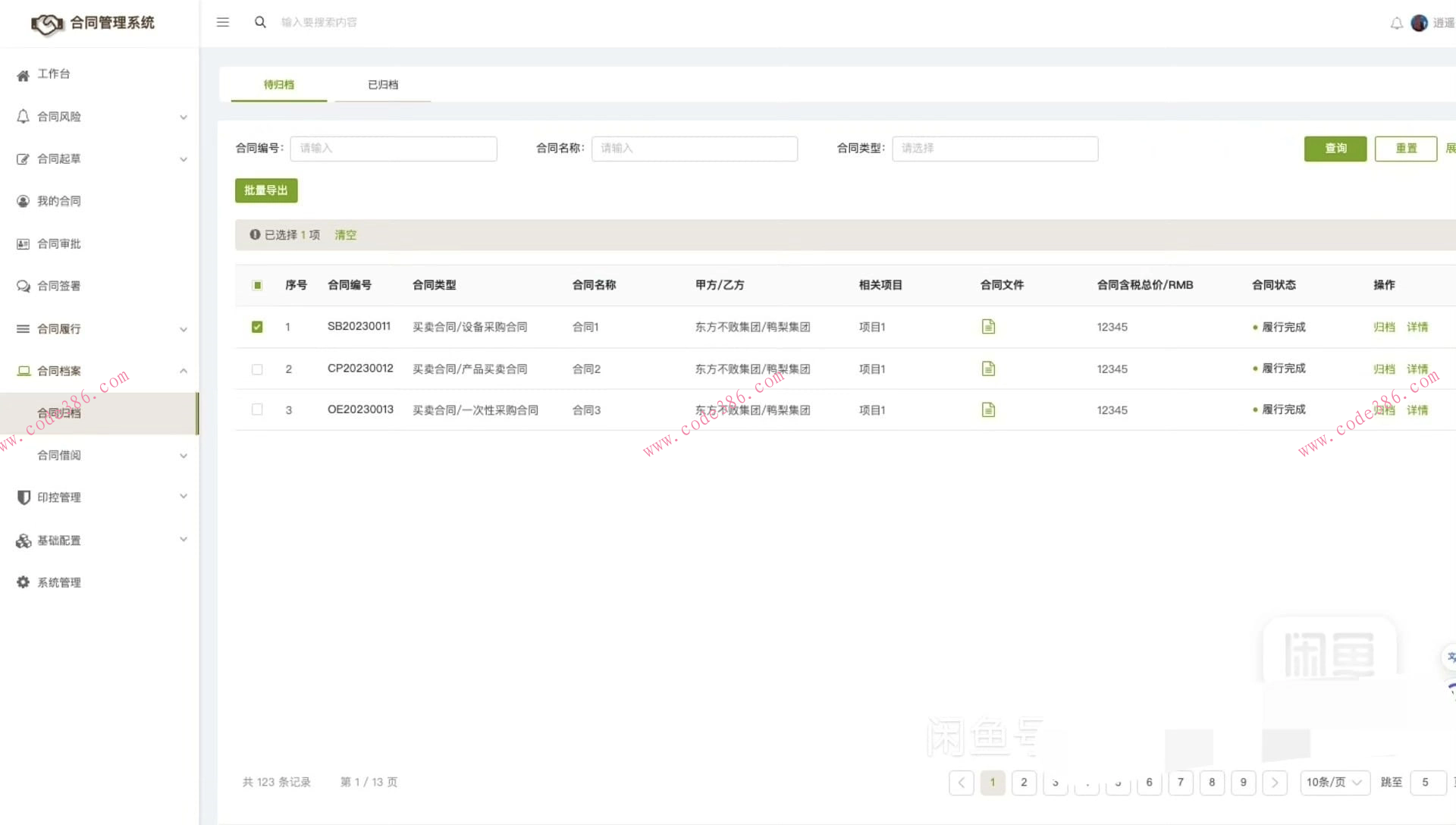Open the 合同类型 selection dropdown
Viewport: 1456px width, 825px height.
(994, 149)
